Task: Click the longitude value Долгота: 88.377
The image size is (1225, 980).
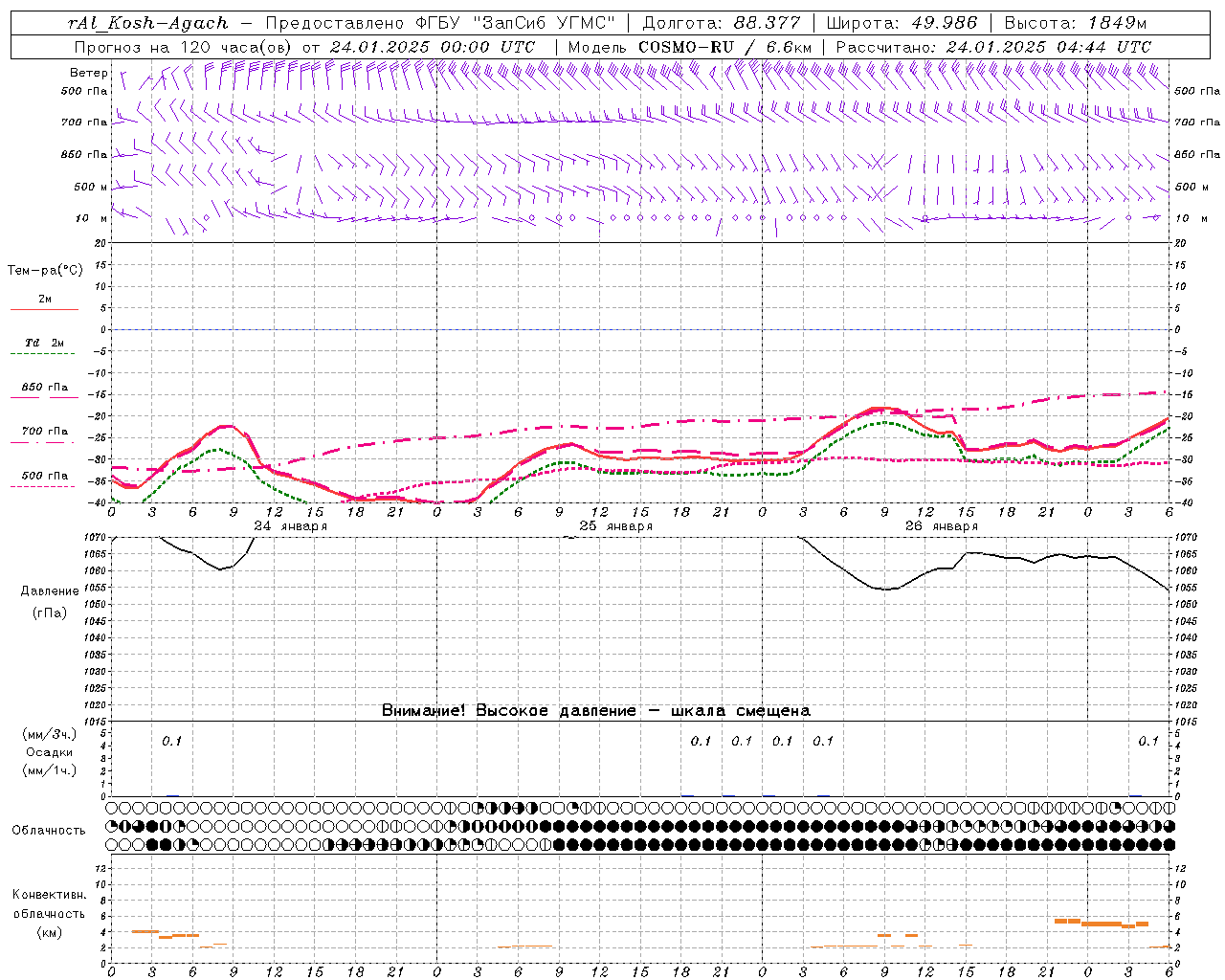Action: click(x=722, y=23)
